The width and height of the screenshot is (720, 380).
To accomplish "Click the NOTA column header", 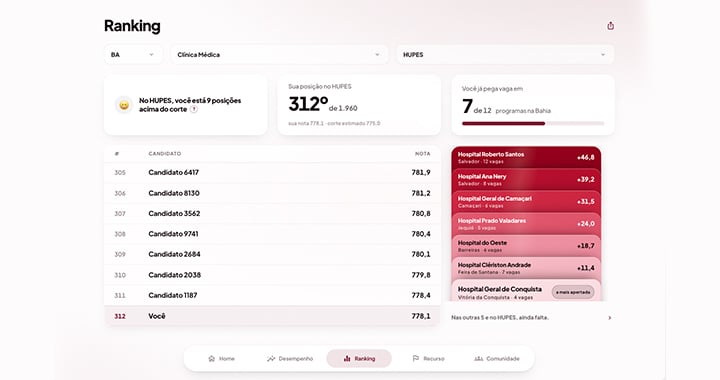I will point(423,154).
